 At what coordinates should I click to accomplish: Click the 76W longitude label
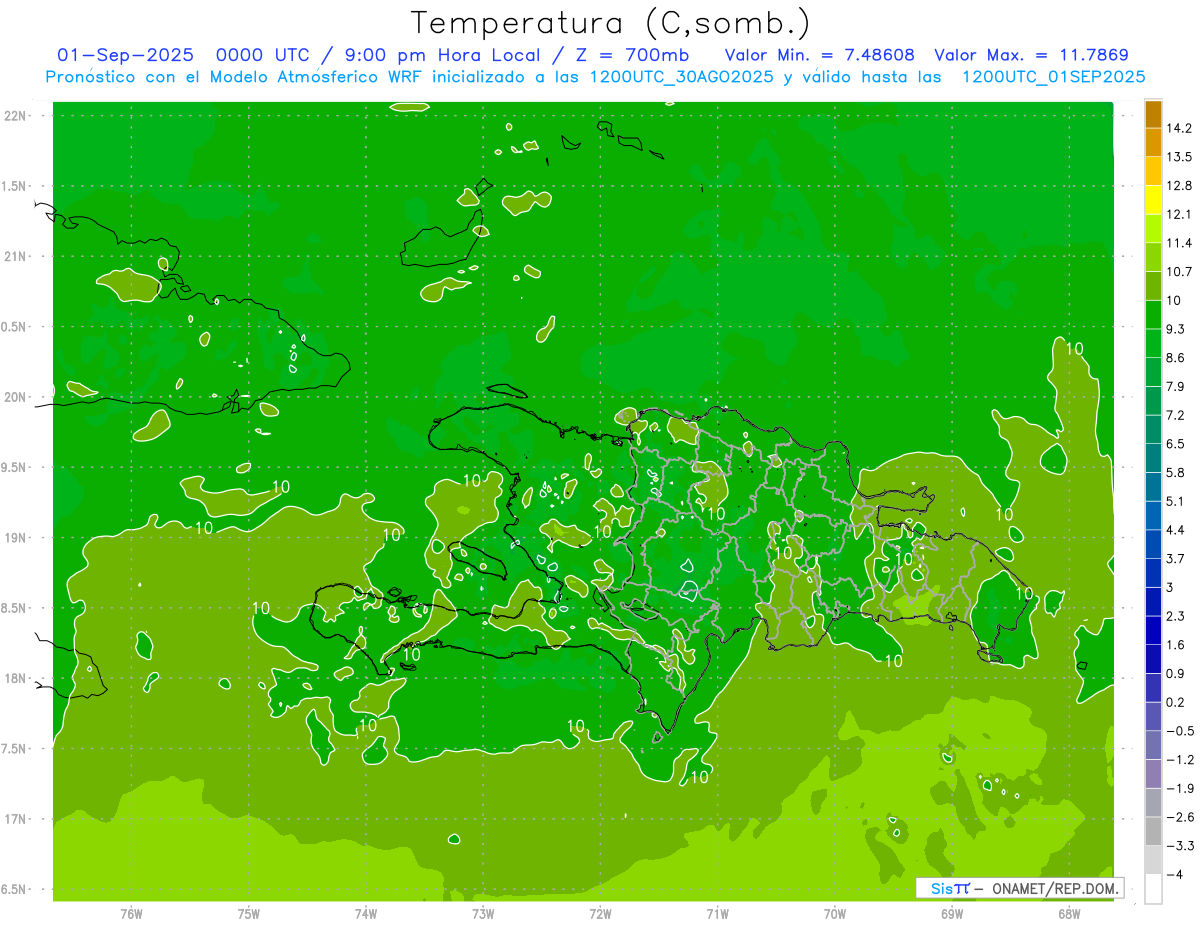click(131, 913)
